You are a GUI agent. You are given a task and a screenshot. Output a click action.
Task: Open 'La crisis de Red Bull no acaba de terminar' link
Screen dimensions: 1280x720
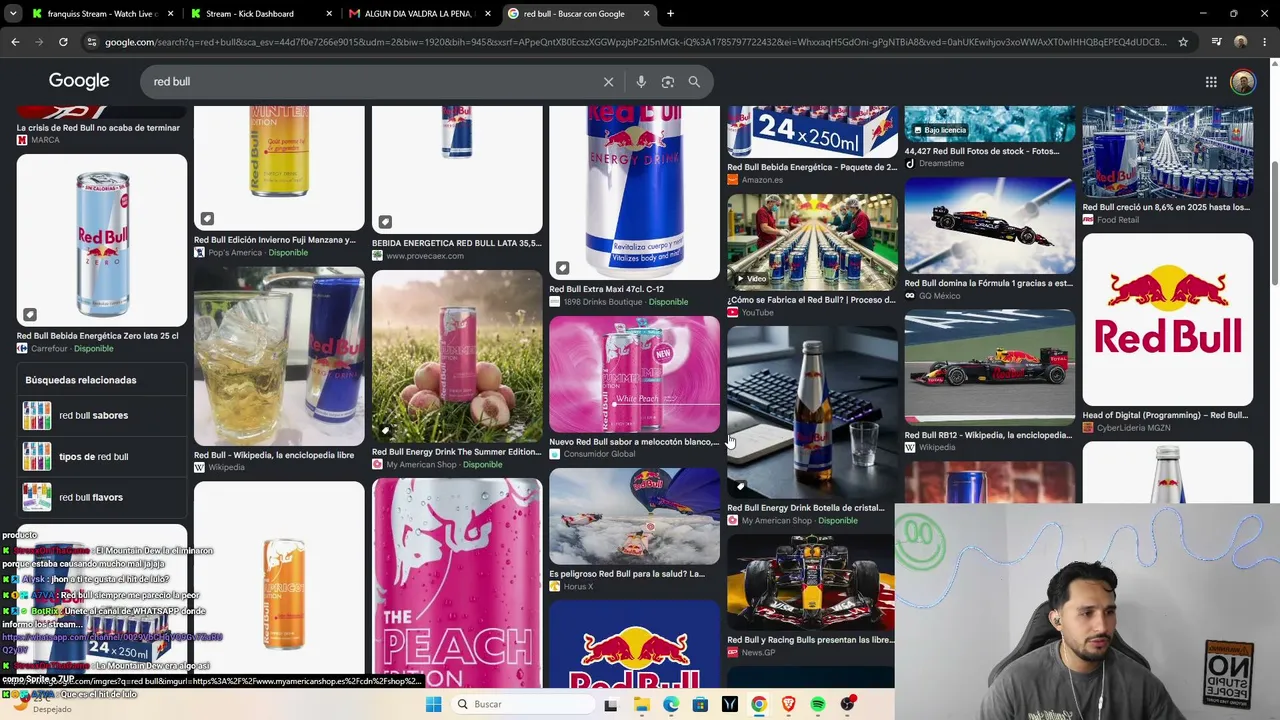point(98,128)
